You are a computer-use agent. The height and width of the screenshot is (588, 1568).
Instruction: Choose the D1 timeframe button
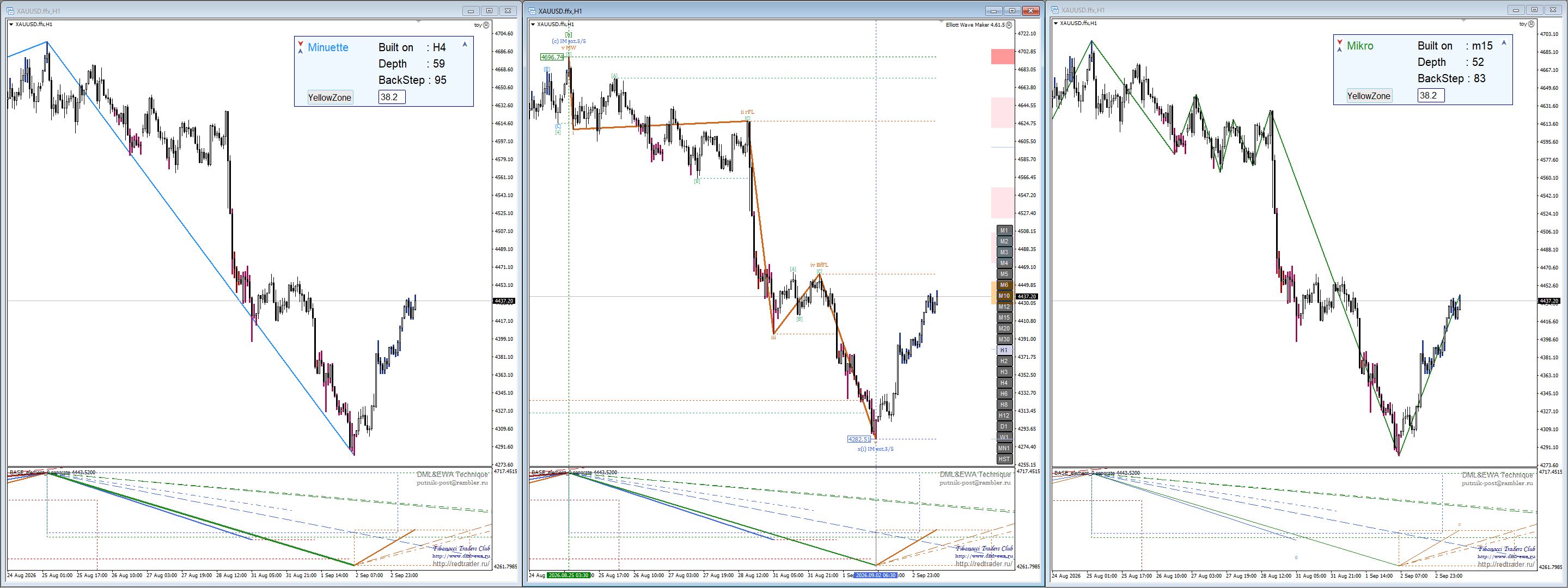click(x=1004, y=427)
